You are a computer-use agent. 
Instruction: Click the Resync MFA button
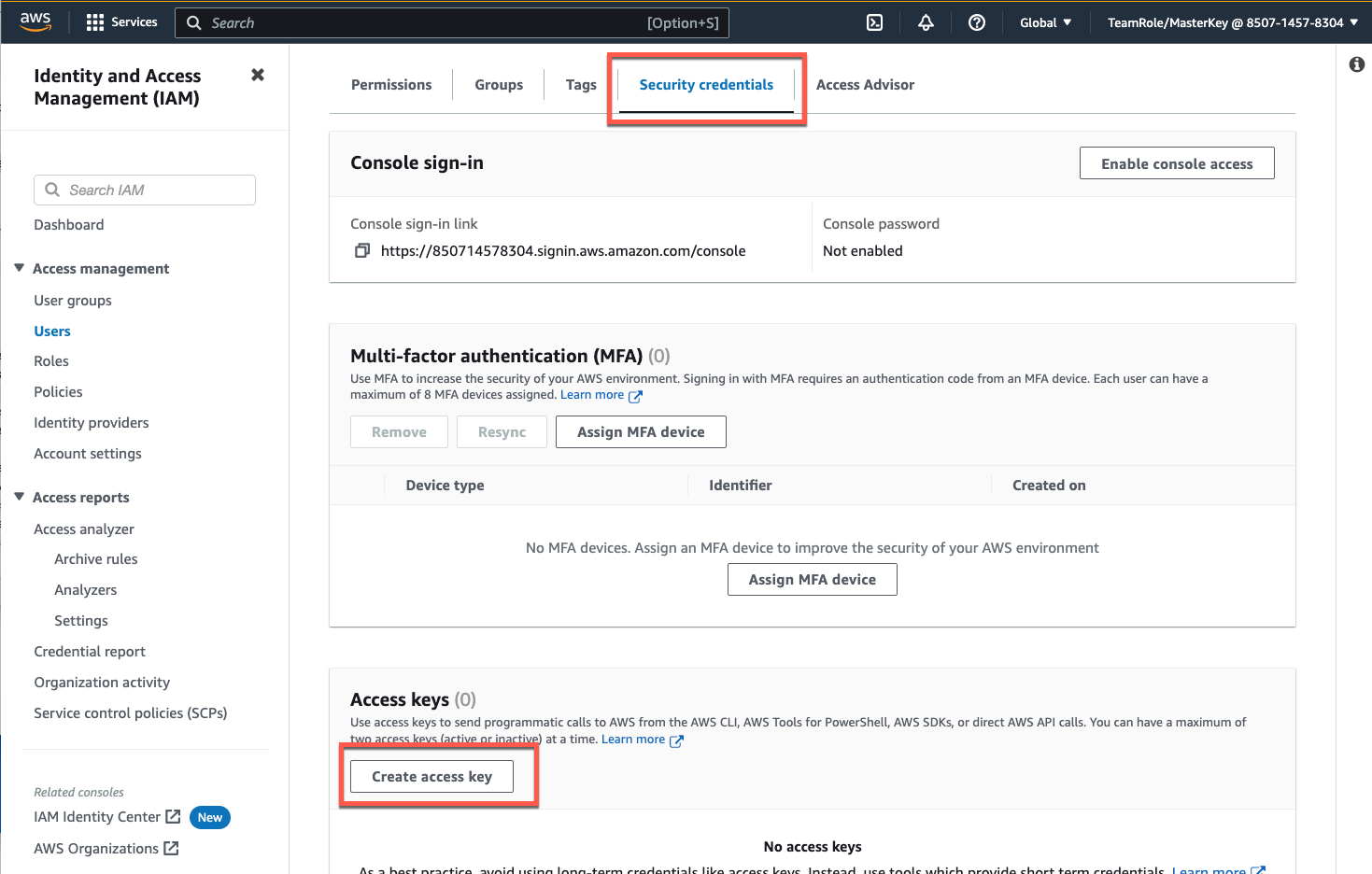[x=502, y=431]
